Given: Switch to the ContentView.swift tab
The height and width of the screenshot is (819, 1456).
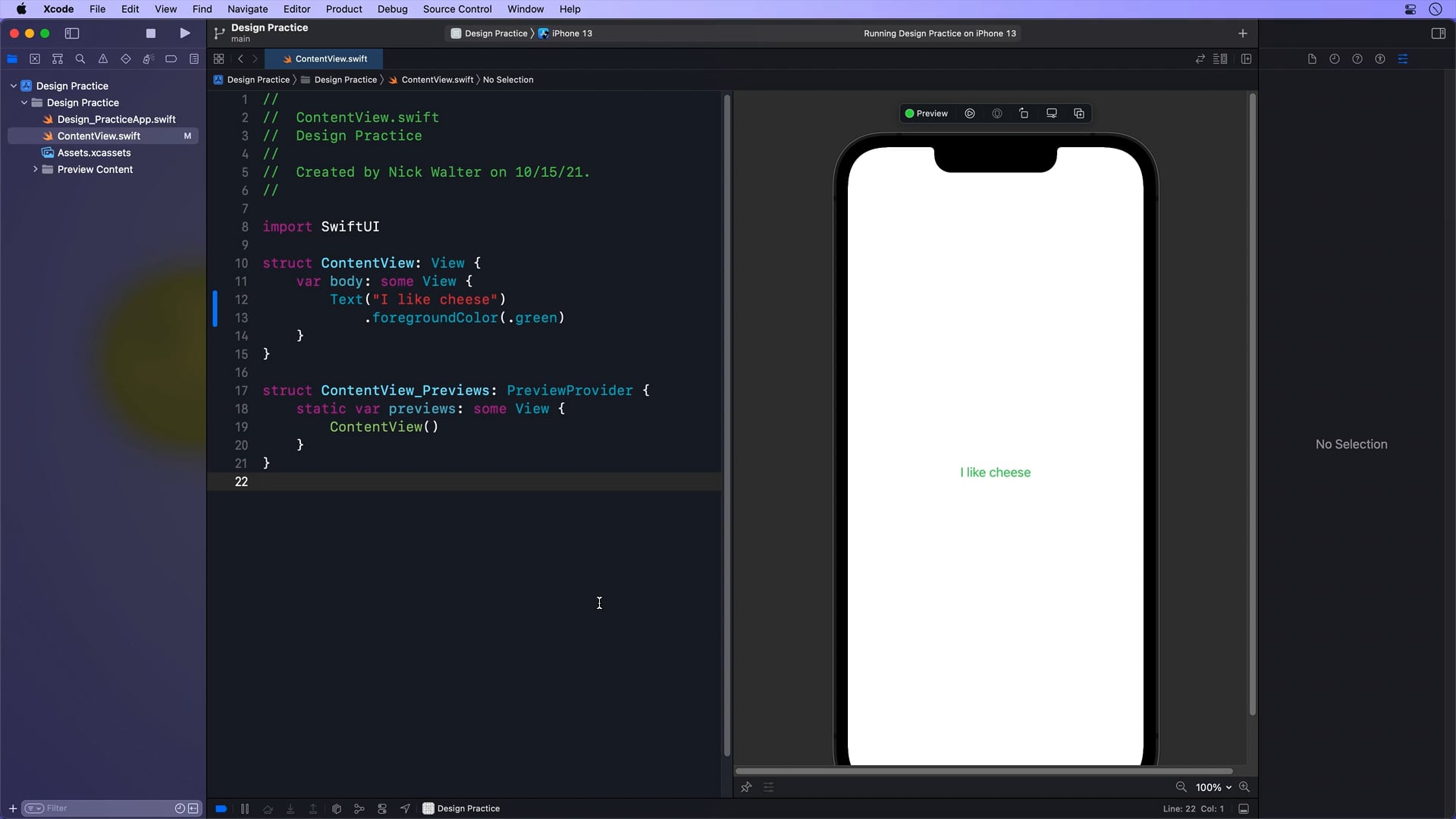Looking at the screenshot, I should 324,59.
